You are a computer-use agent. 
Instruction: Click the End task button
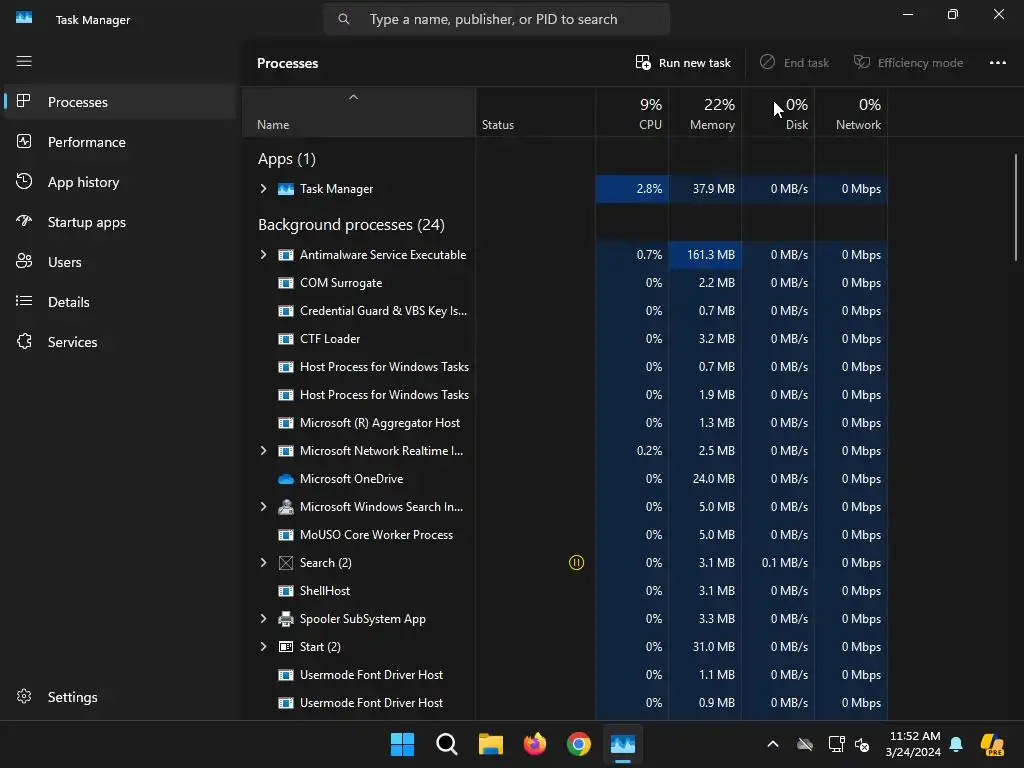coord(795,63)
